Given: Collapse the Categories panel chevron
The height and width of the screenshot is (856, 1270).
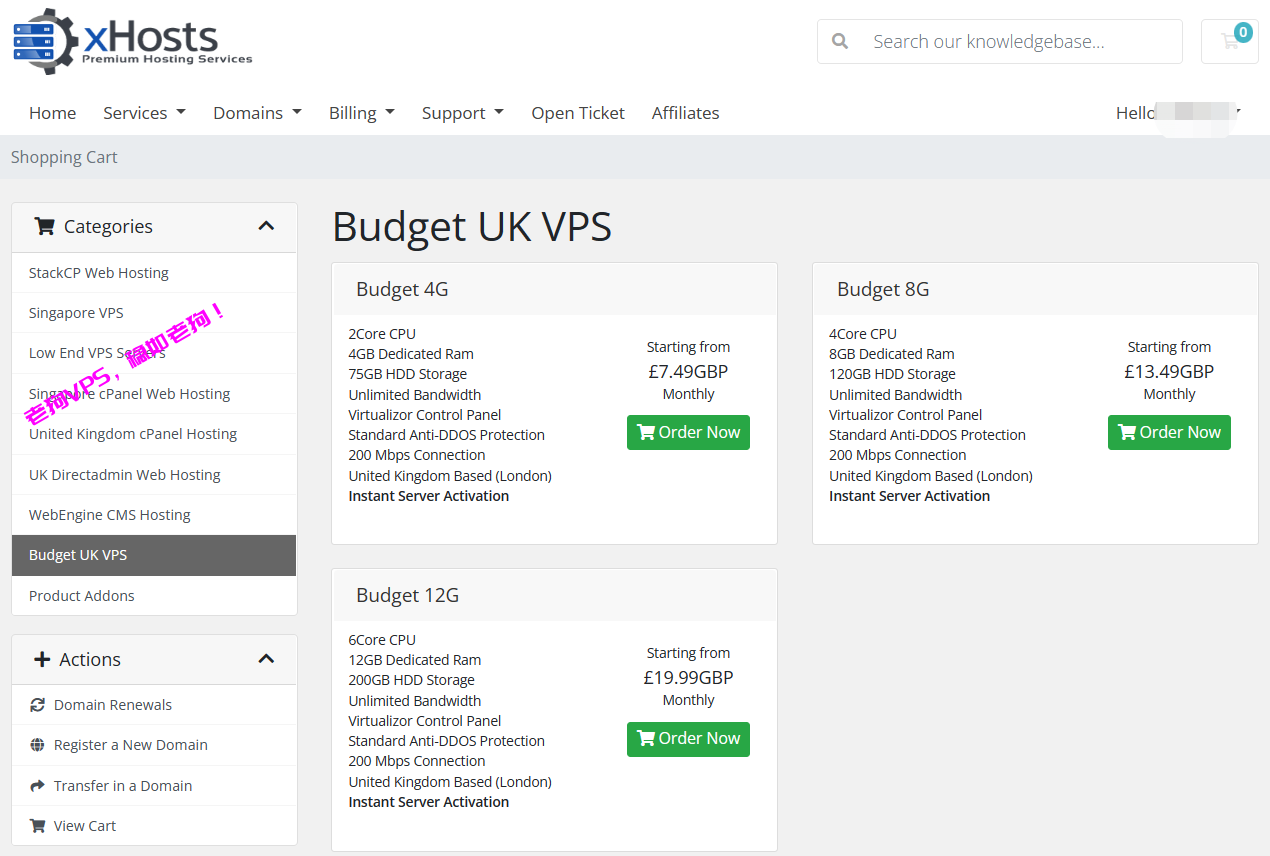Looking at the screenshot, I should [x=266, y=226].
